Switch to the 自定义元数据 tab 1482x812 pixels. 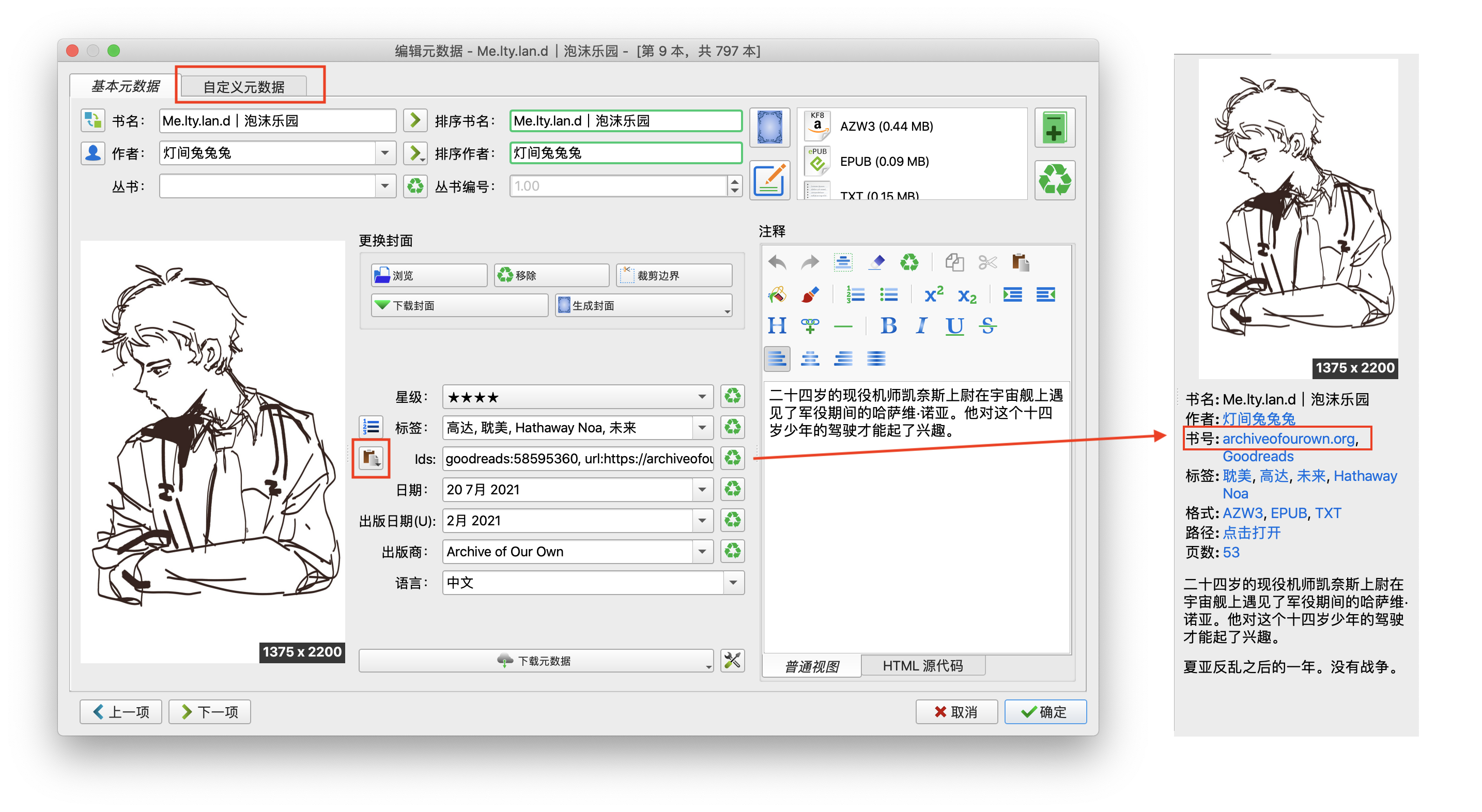[x=244, y=87]
